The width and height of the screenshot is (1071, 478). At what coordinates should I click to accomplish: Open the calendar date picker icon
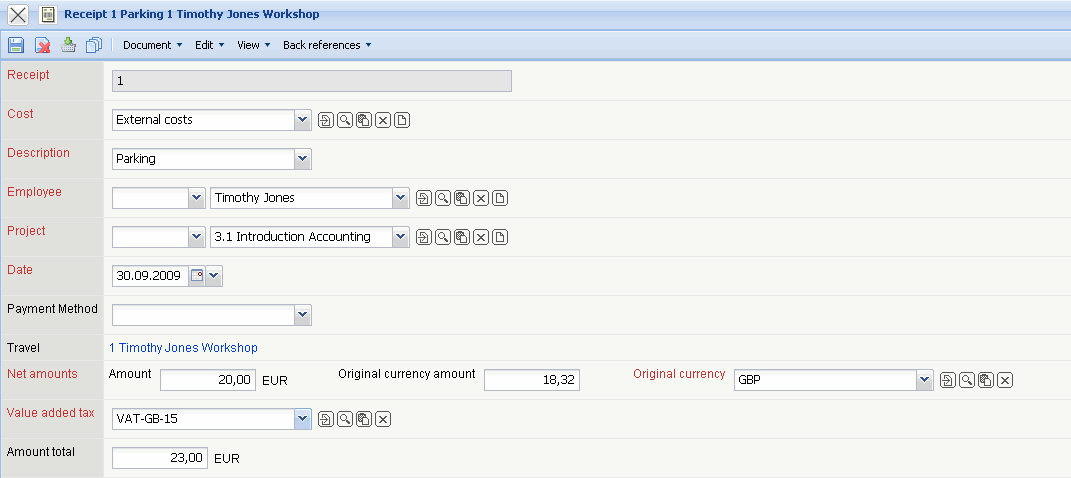click(x=196, y=276)
